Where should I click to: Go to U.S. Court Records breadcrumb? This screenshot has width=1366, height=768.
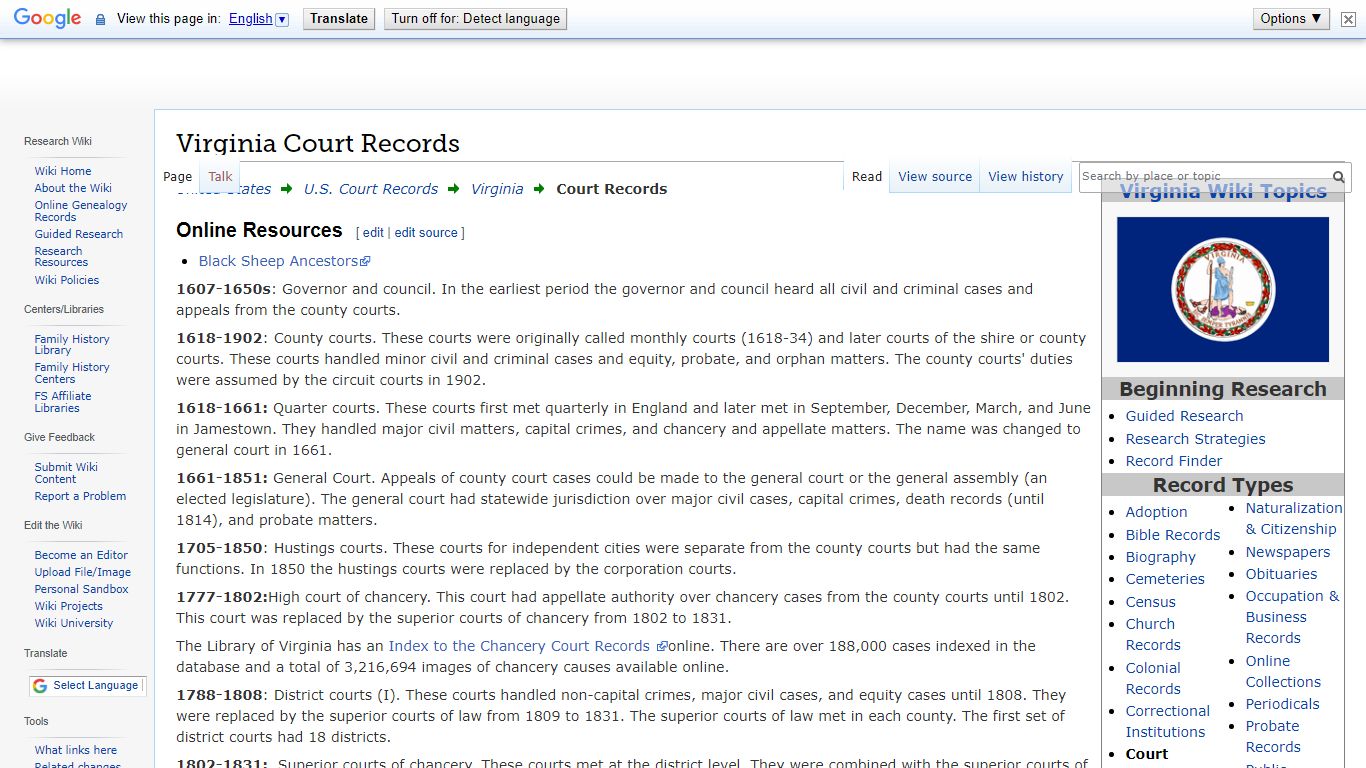click(371, 189)
